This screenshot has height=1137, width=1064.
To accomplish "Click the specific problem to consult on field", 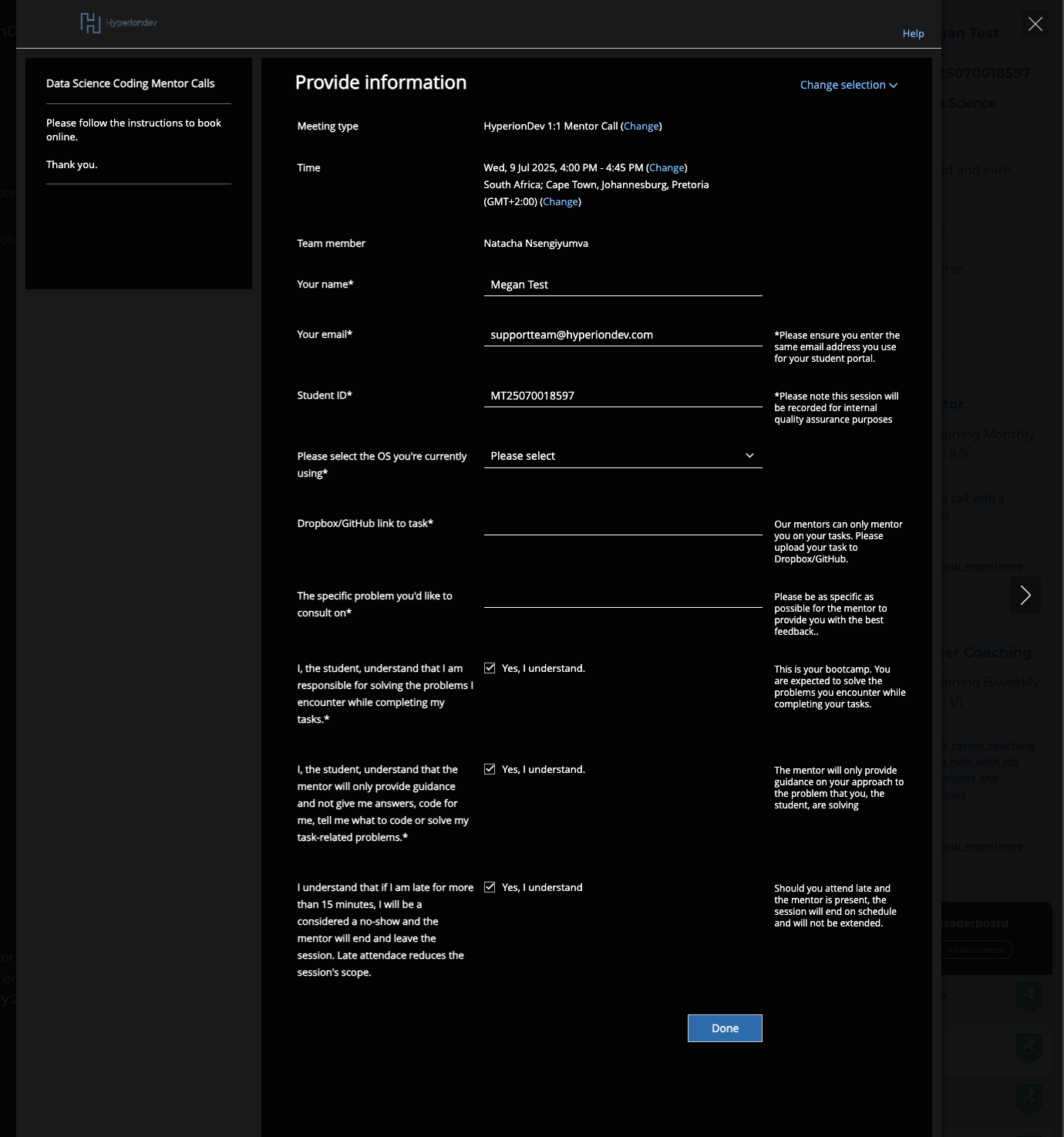I will 622,595.
